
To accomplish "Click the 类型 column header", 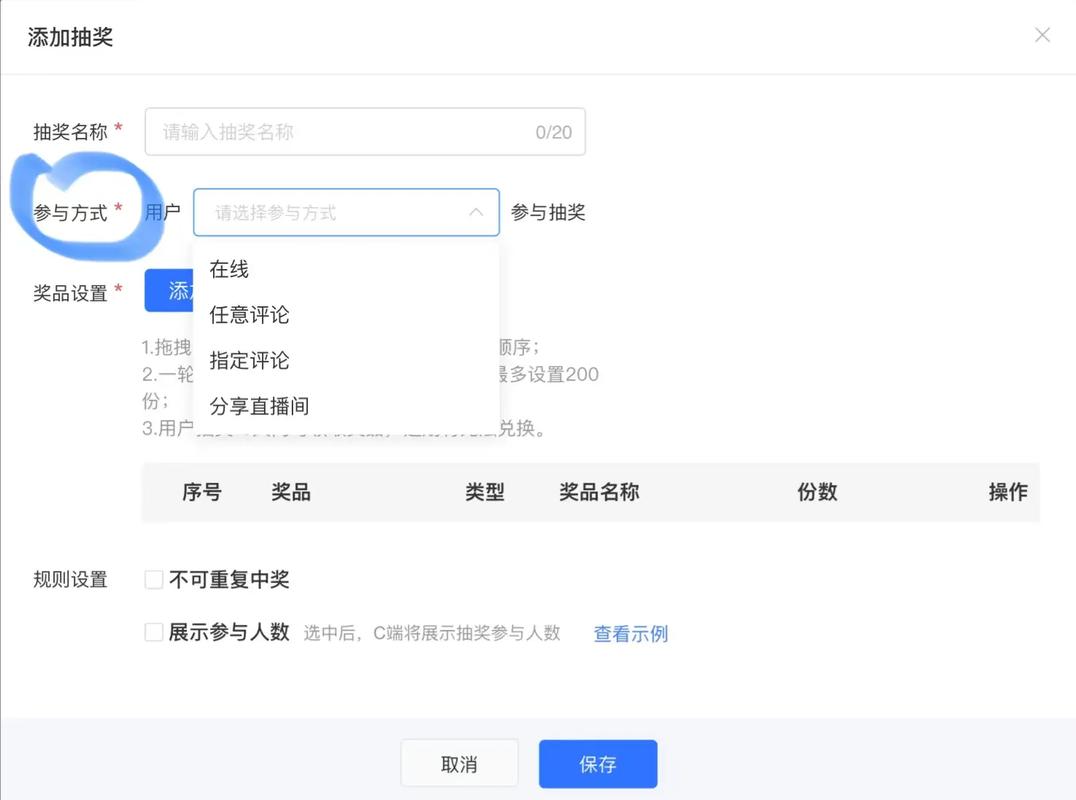I will (x=484, y=492).
